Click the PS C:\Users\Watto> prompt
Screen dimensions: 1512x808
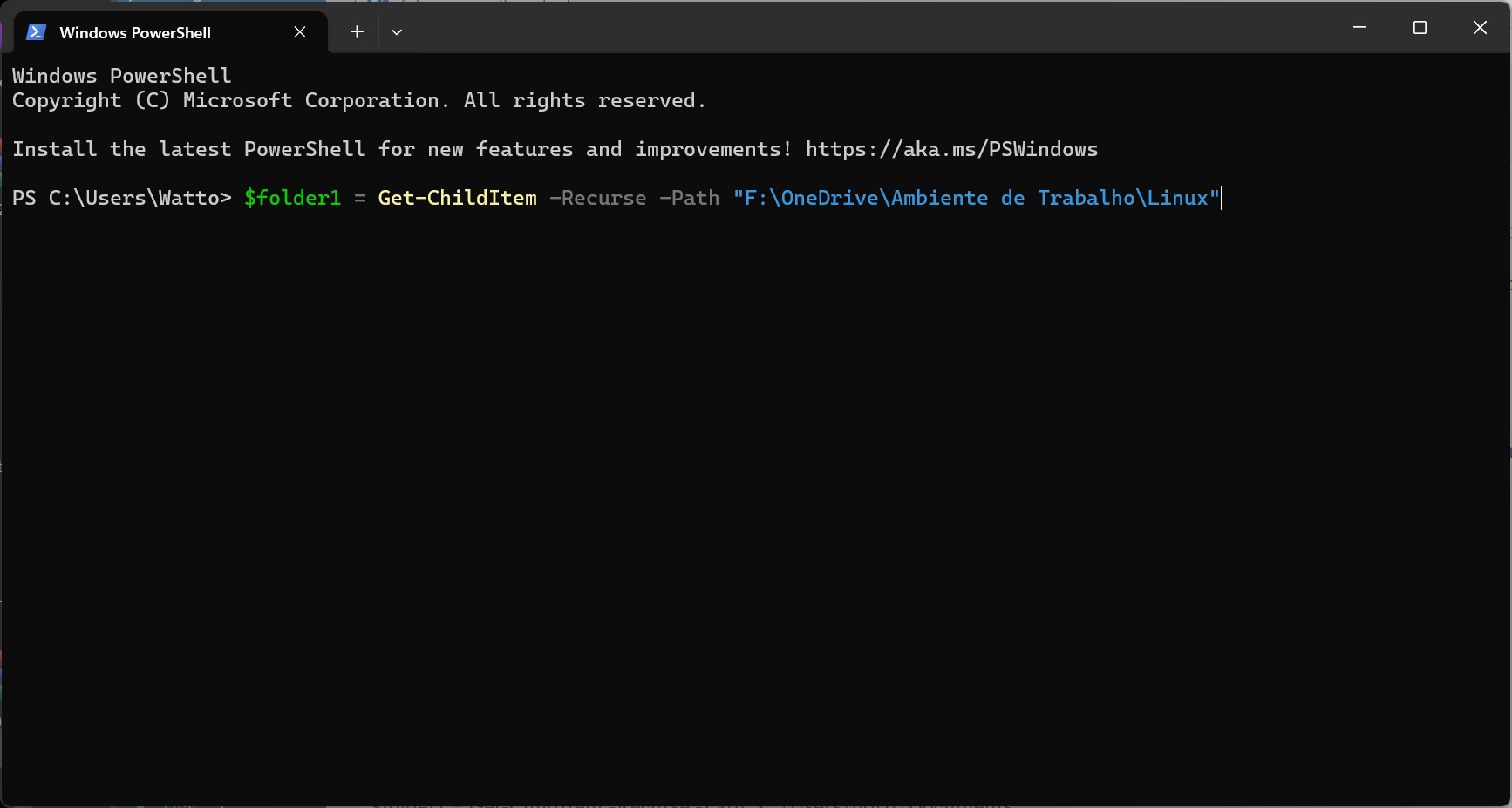[121, 199]
